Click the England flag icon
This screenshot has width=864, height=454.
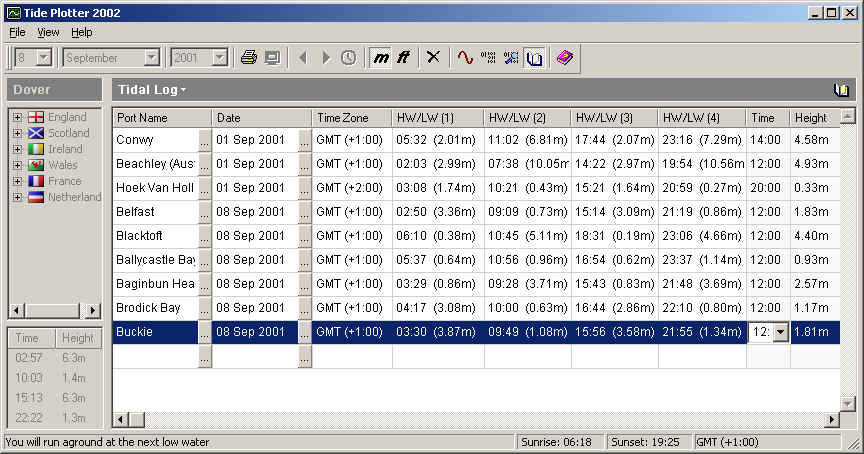(36, 117)
